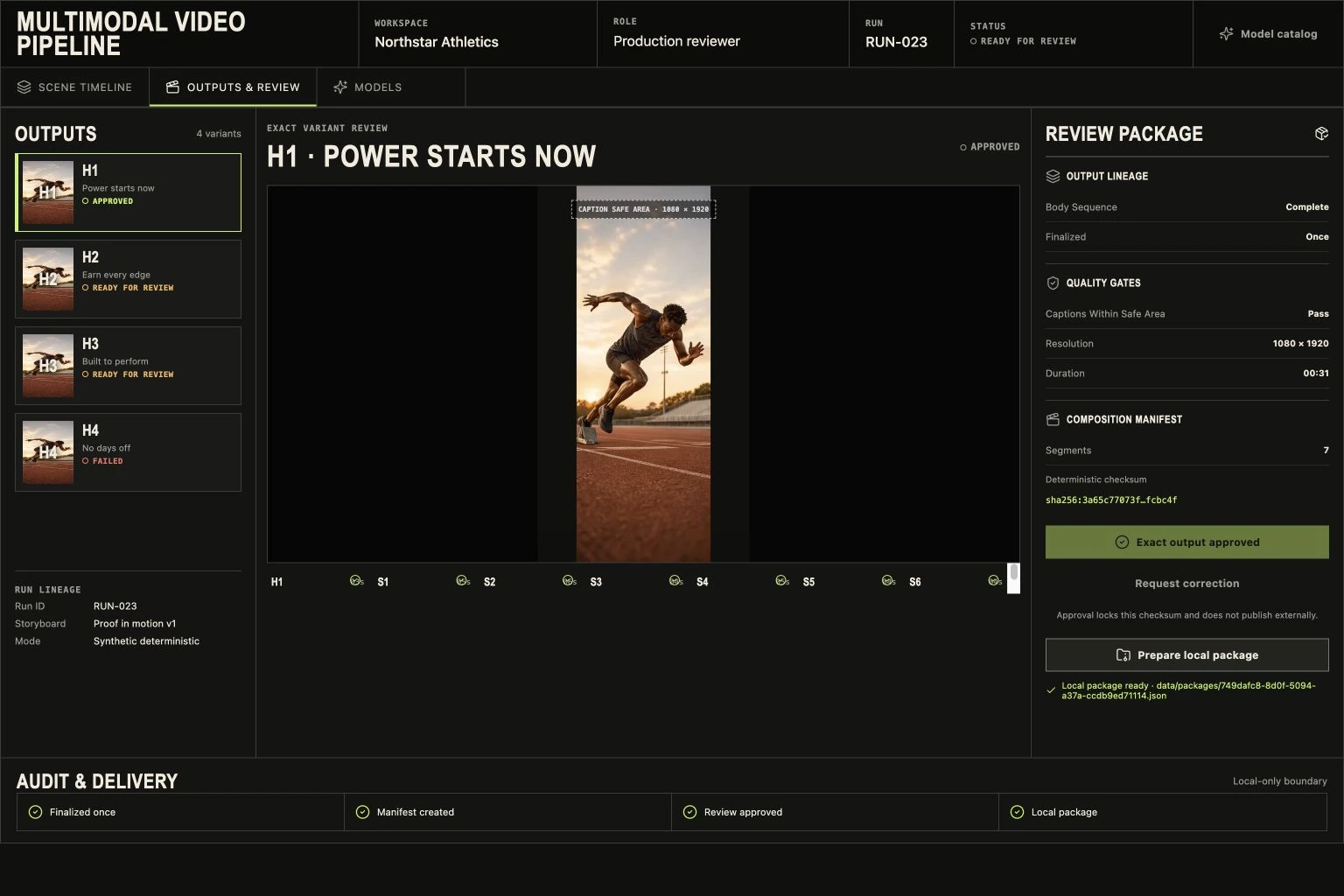
Task: Click Request correction
Action: click(x=1186, y=584)
